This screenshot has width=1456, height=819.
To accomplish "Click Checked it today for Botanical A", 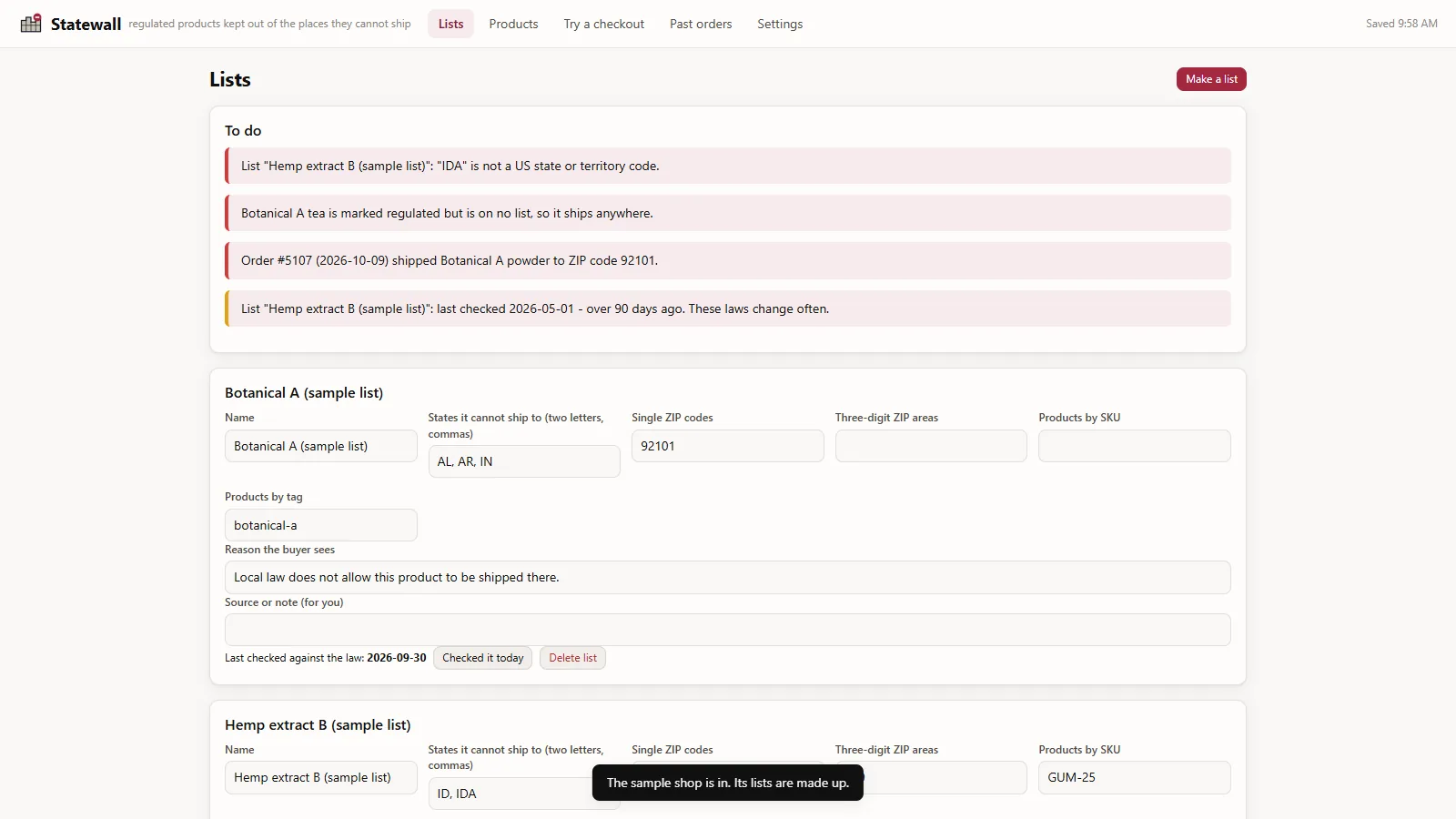I will (482, 658).
